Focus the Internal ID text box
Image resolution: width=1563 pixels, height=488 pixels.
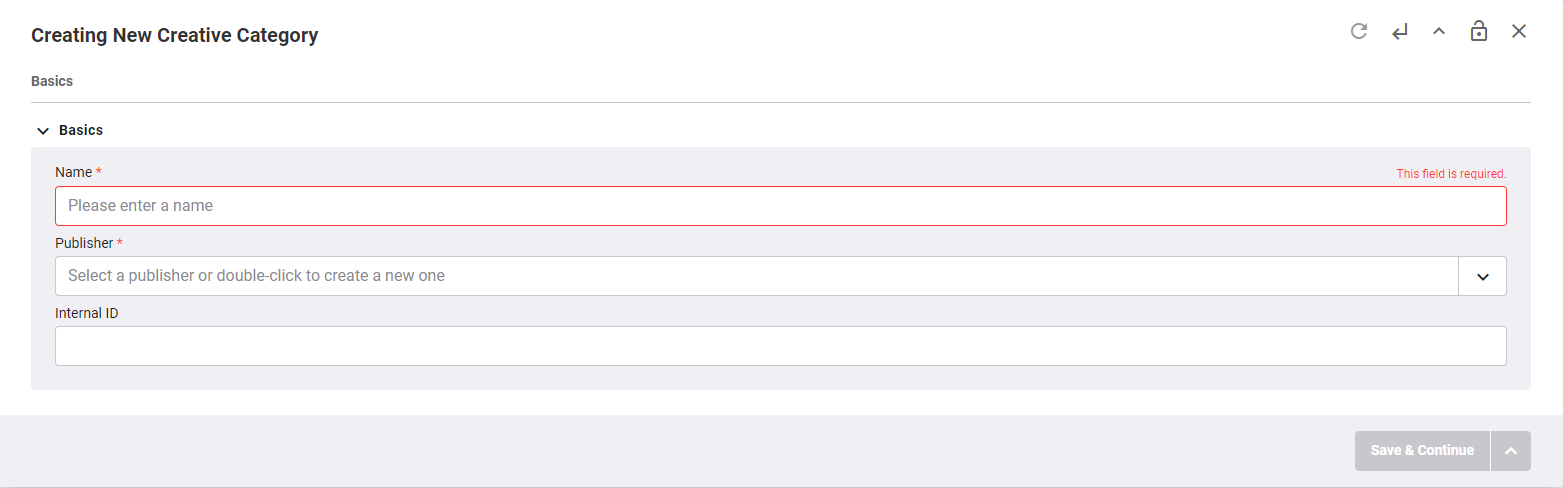point(780,346)
